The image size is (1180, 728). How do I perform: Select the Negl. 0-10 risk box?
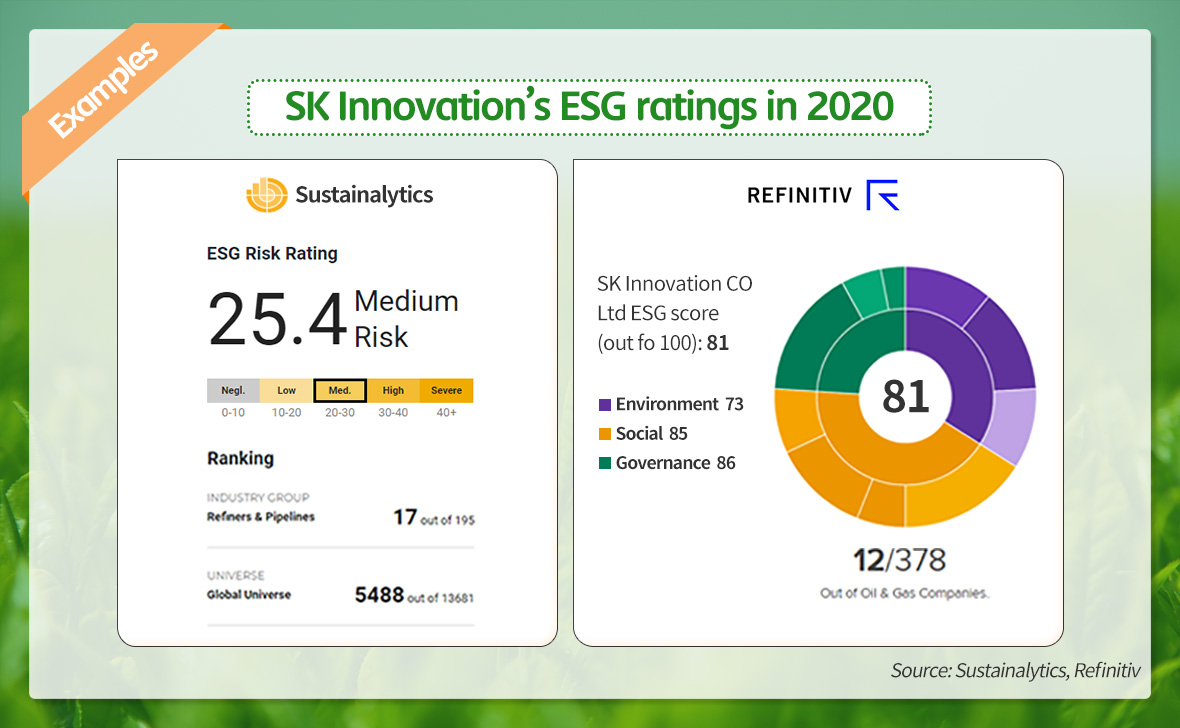click(x=233, y=391)
